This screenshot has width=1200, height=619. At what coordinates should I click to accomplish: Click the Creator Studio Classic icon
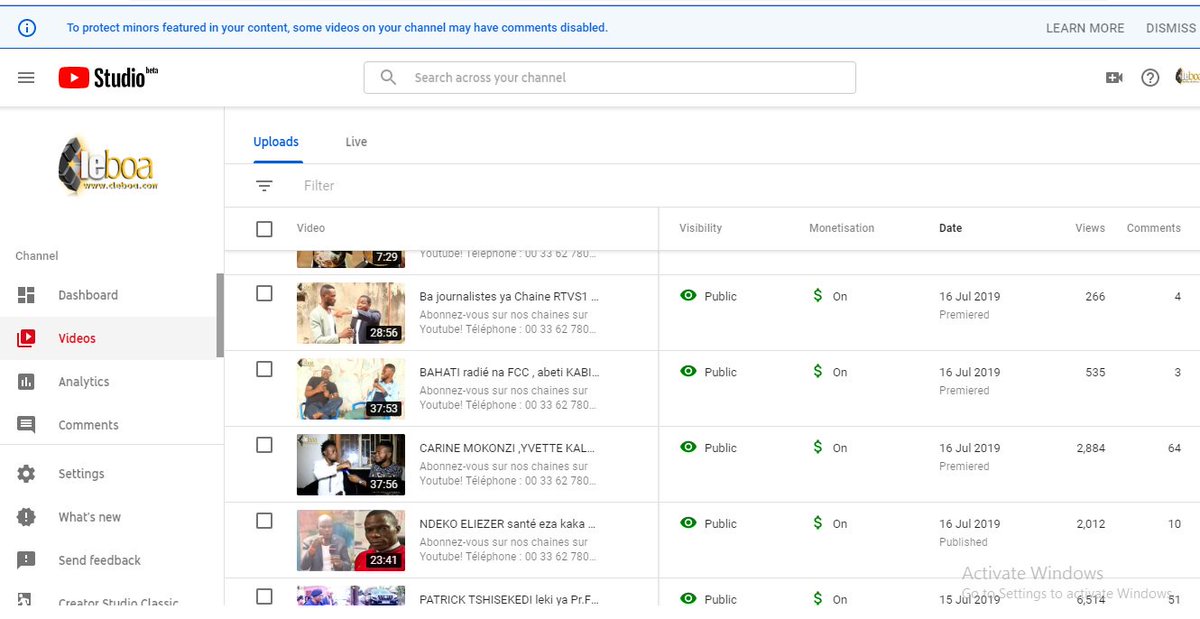click(x=26, y=600)
